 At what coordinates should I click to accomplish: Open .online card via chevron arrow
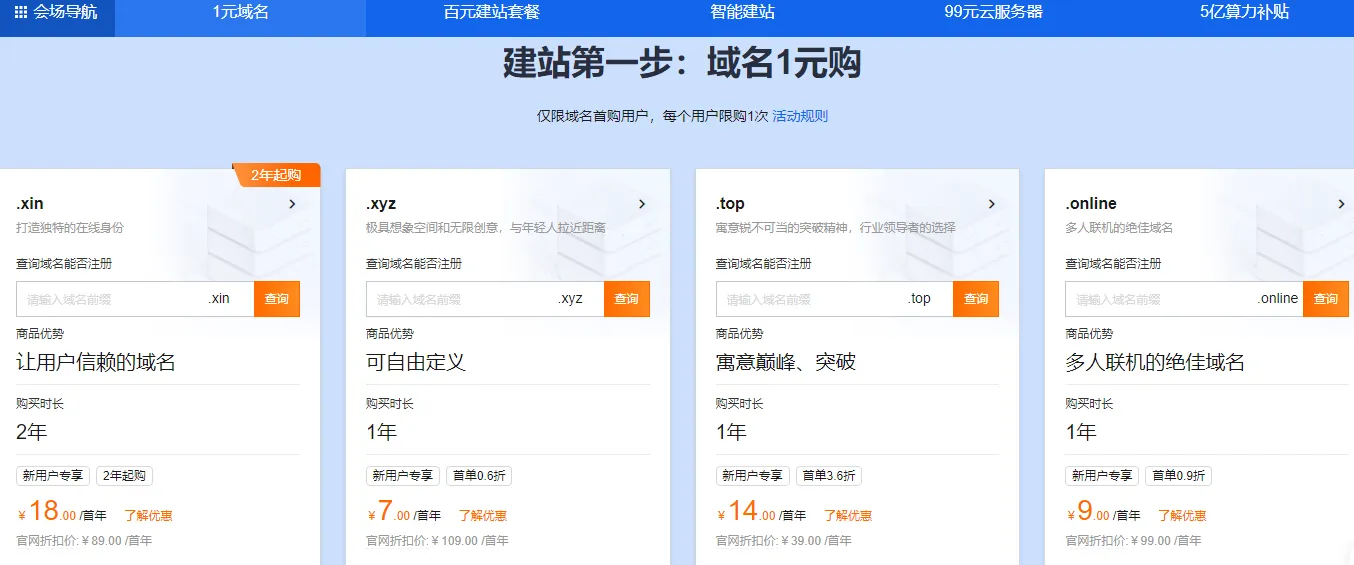coord(1341,204)
